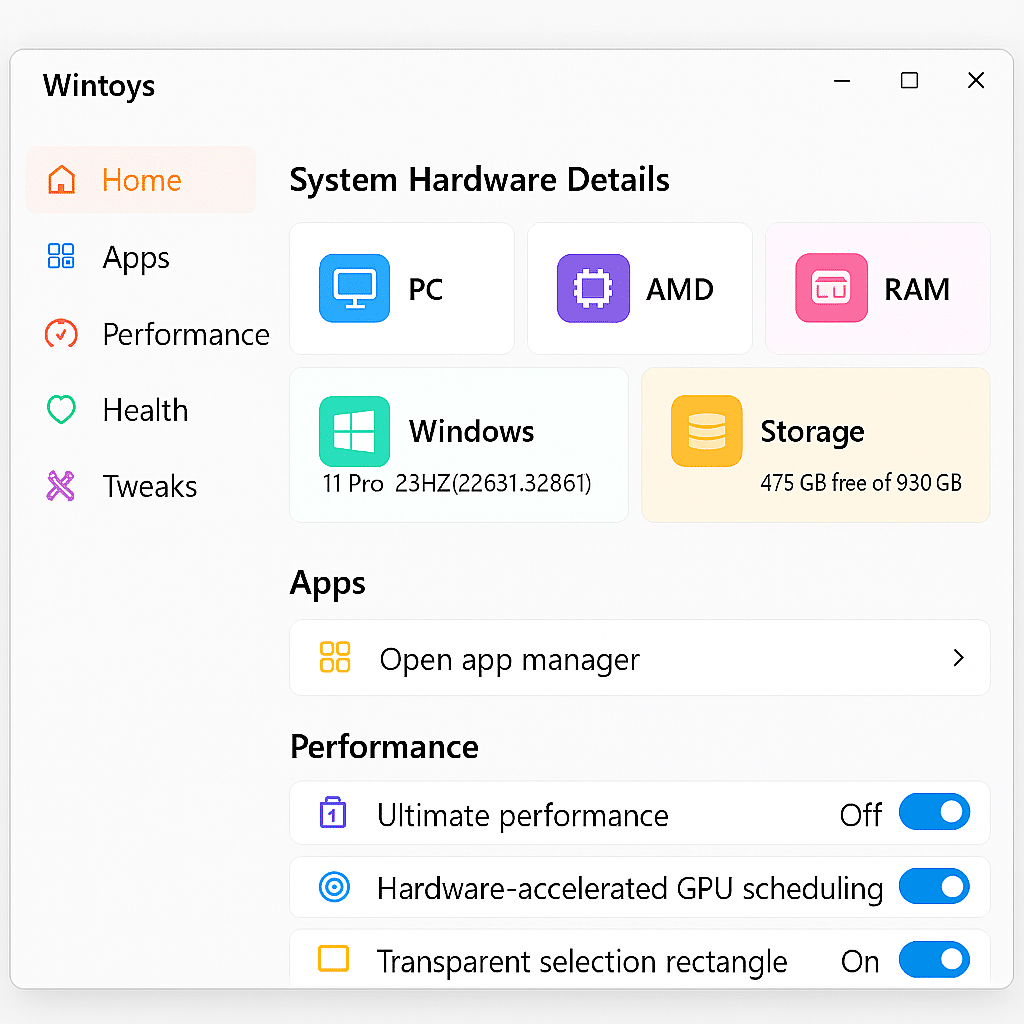Select the Home icon in the sidebar

tap(60, 180)
